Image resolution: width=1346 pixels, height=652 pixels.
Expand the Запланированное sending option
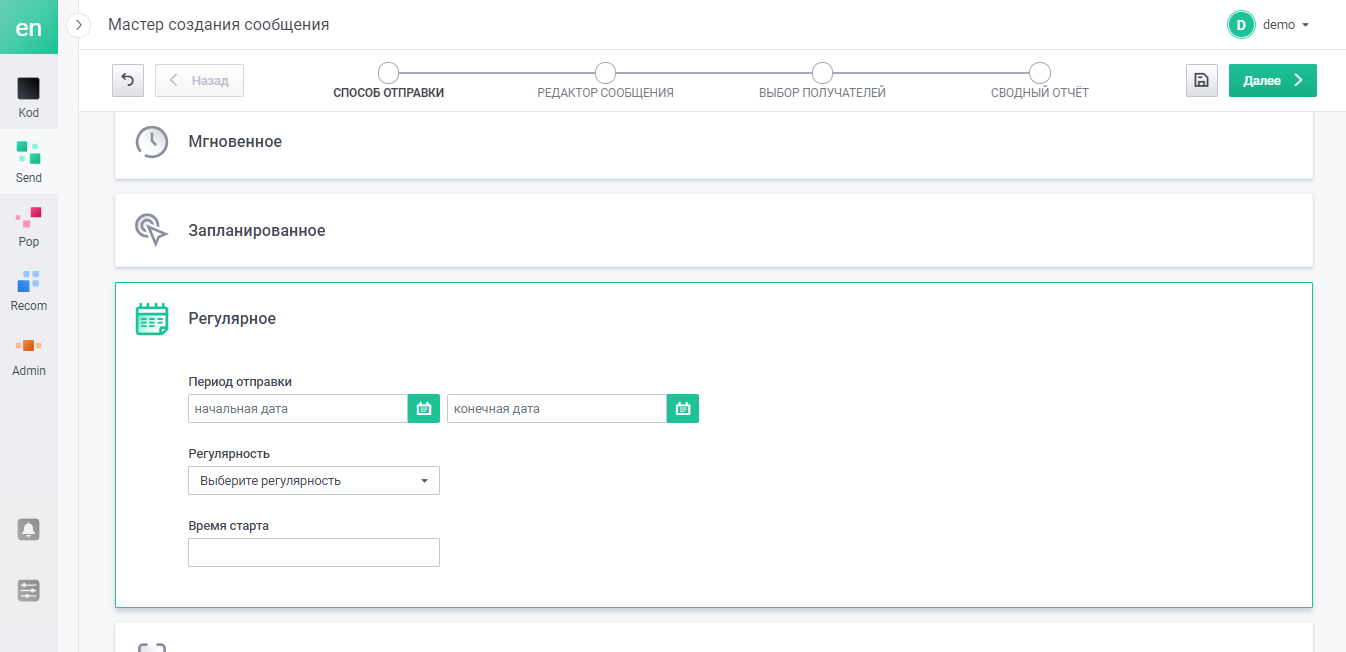pyautogui.click(x=714, y=230)
